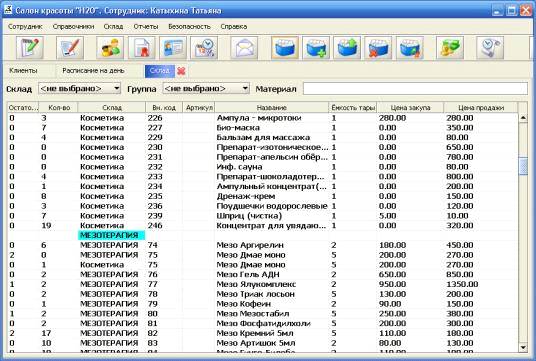Click the warehouse box with green plus icon
This screenshot has width=536, height=361.
coord(316,48)
